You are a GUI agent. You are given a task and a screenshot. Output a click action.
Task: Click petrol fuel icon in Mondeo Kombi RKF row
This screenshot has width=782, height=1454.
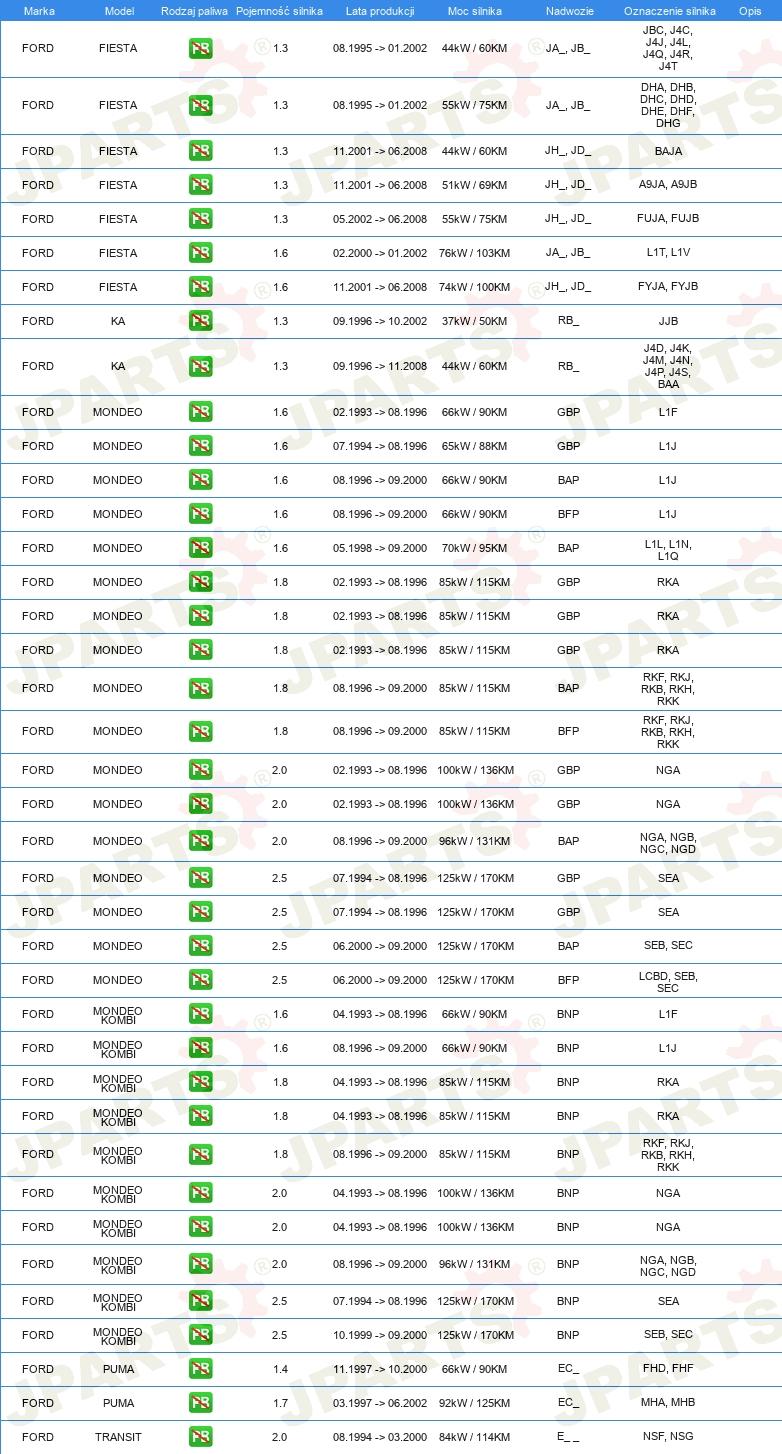[x=200, y=1154]
